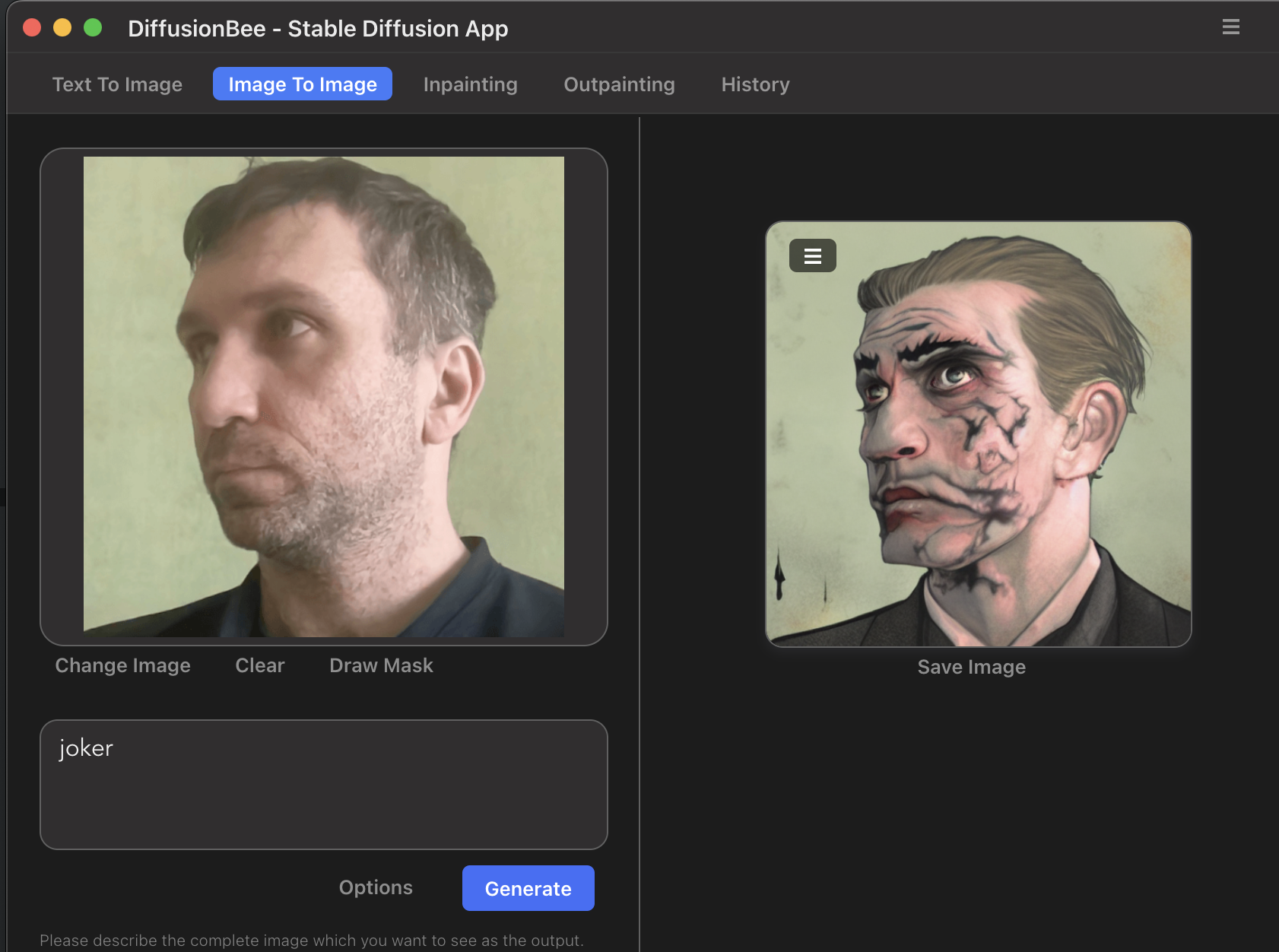The image size is (1279, 952).
Task: Go to the Inpainting tab
Action: (470, 84)
